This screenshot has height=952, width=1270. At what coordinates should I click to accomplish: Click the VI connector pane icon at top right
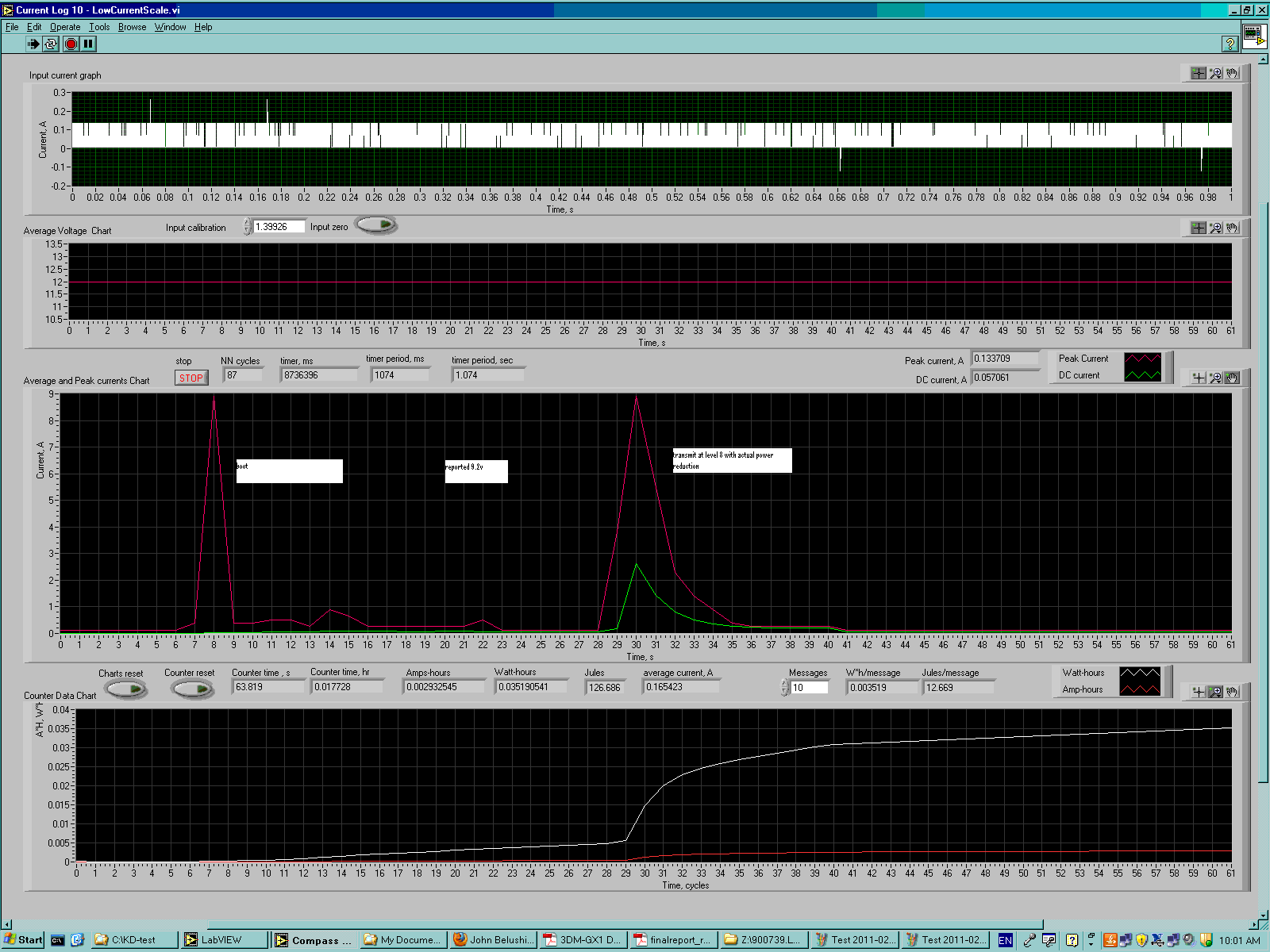[x=1254, y=36]
